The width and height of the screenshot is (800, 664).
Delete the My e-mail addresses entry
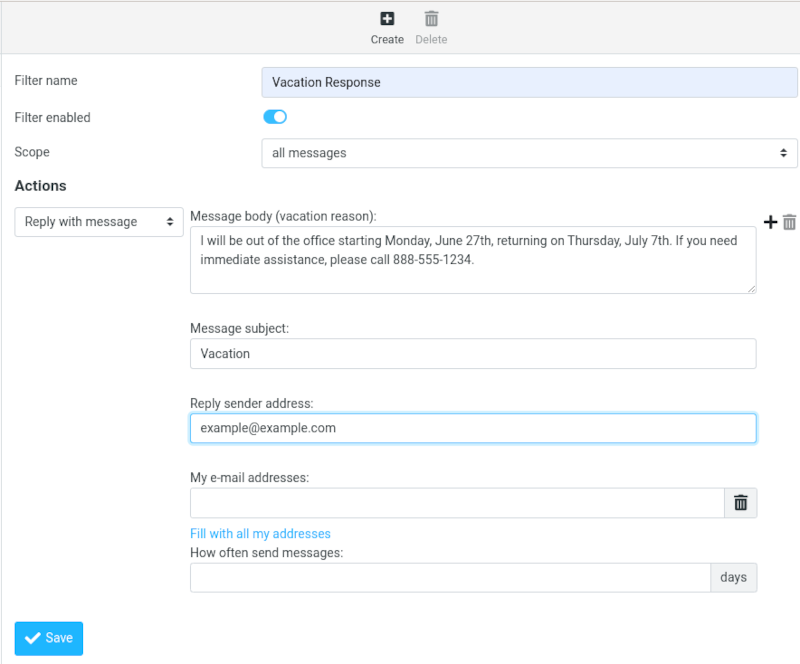[x=741, y=503]
